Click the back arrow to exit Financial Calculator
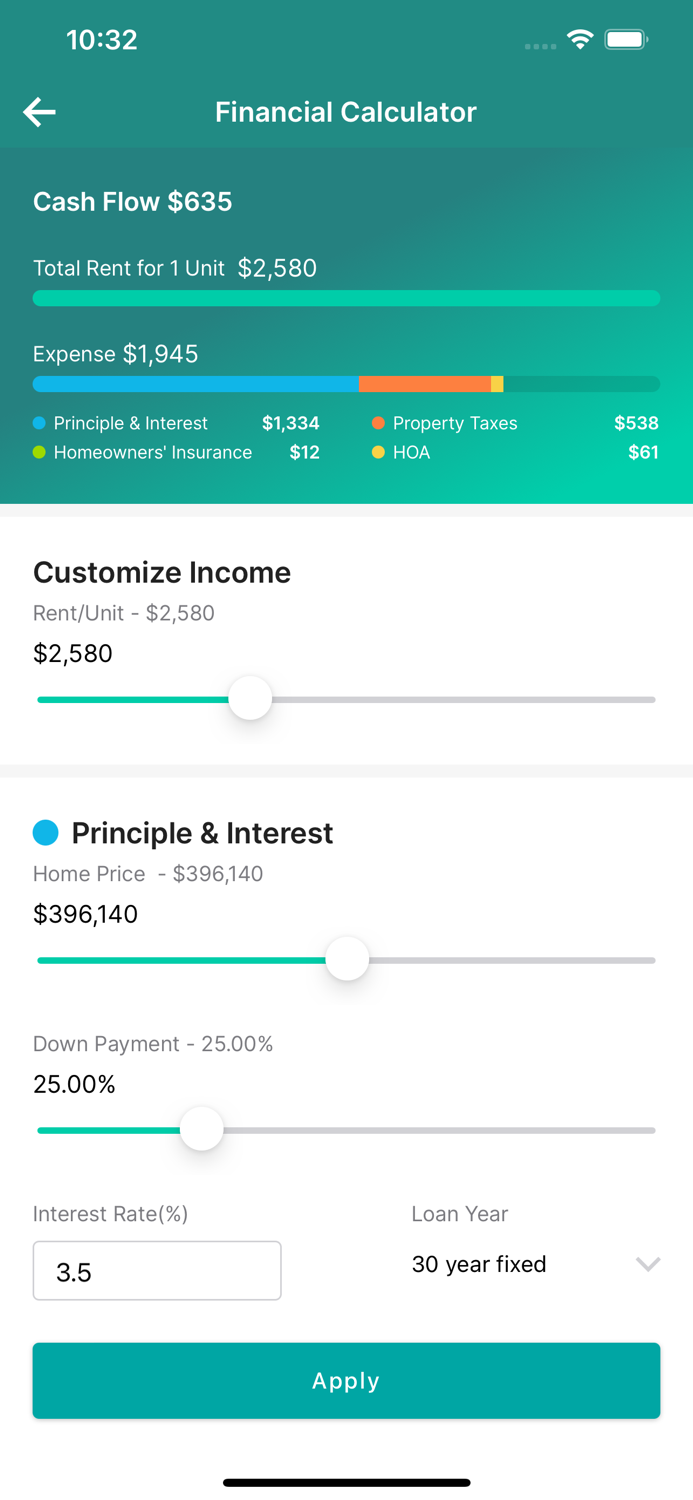The width and height of the screenshot is (693, 1500). tap(39, 111)
